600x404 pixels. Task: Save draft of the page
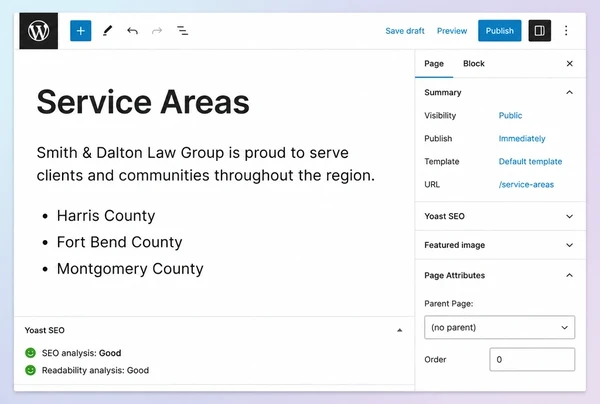click(x=405, y=31)
